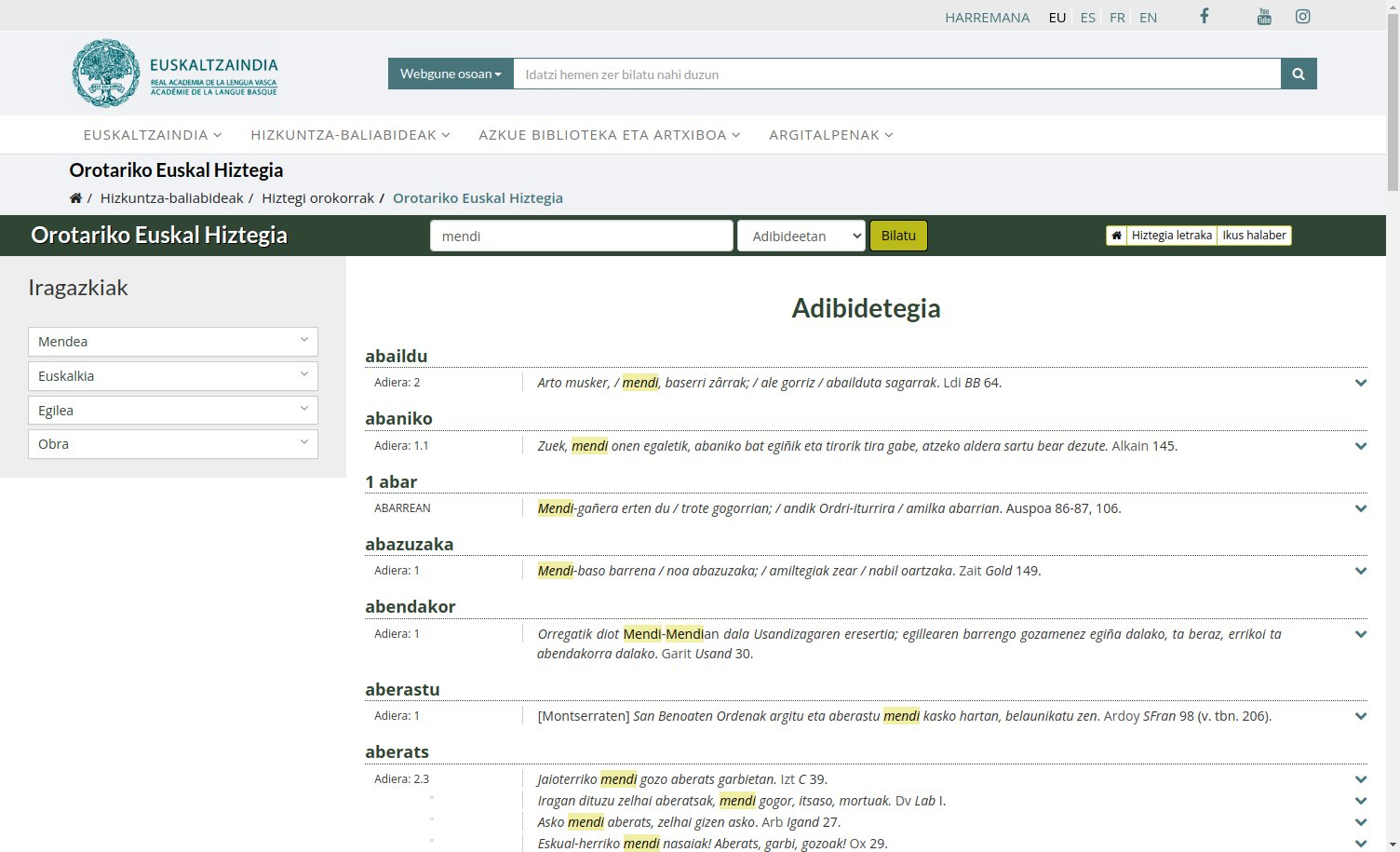Click the Euskaltzaindia logo
The image size is (1400, 852).
(x=175, y=74)
